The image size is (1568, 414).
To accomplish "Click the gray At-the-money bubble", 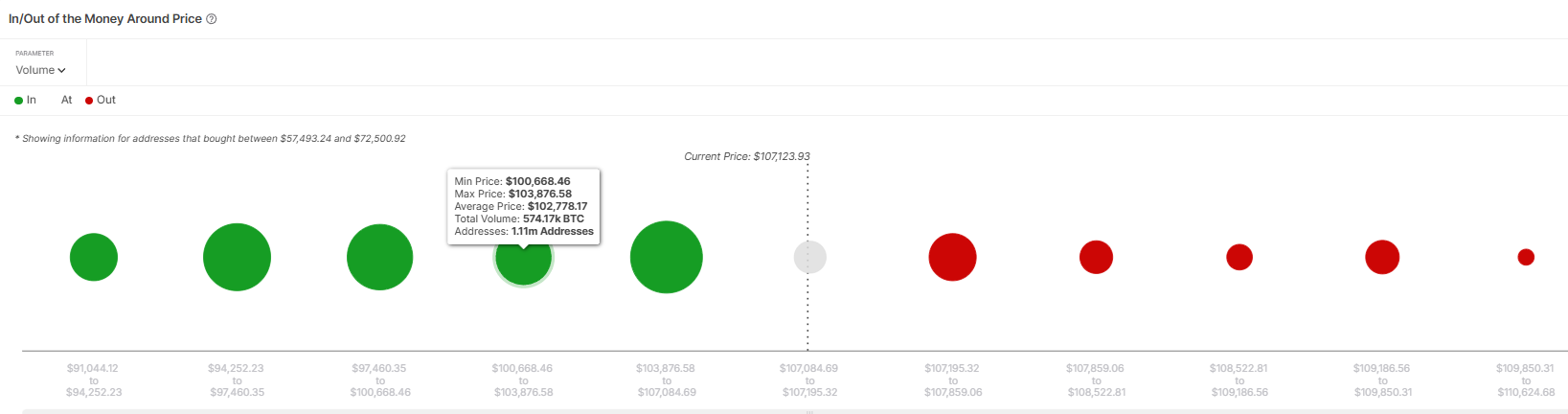I will point(810,257).
